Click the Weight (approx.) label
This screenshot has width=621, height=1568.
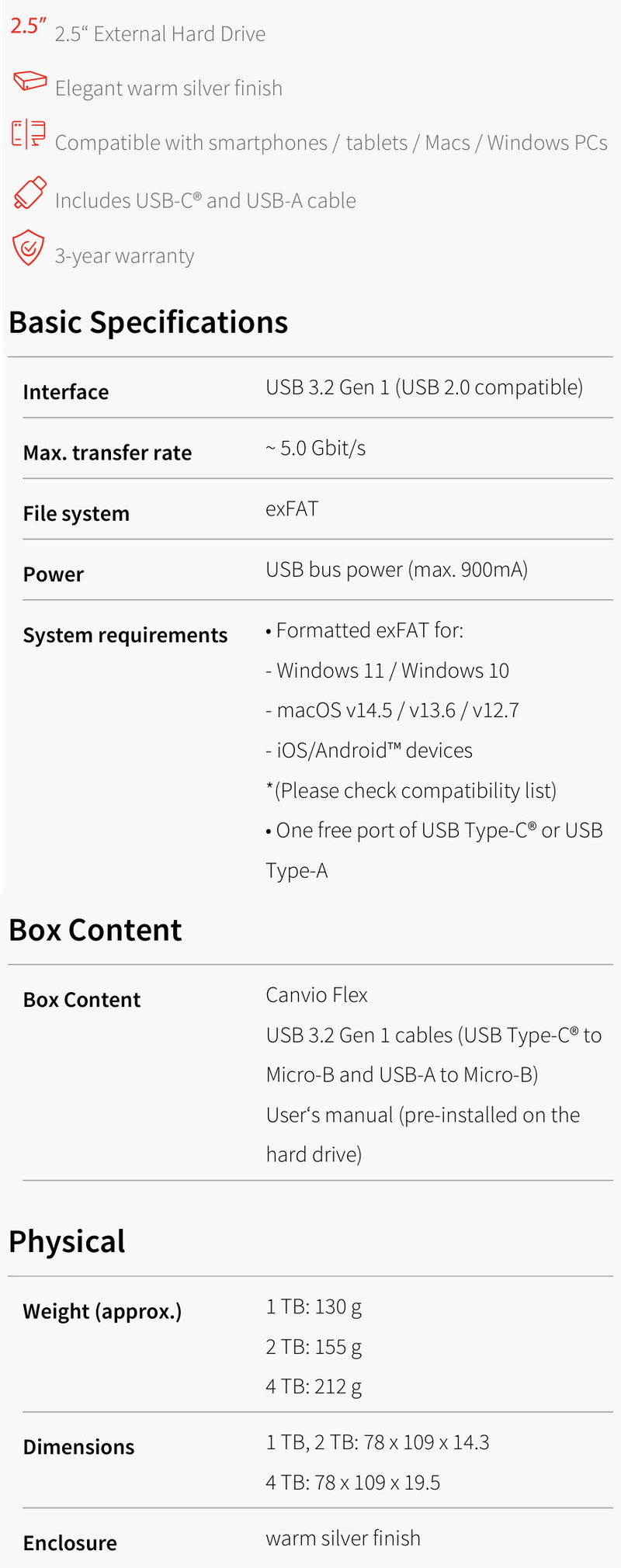(102, 1311)
